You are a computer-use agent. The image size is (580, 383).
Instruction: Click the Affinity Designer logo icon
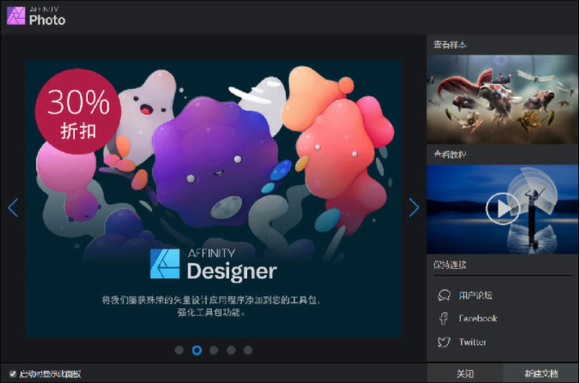click(165, 264)
